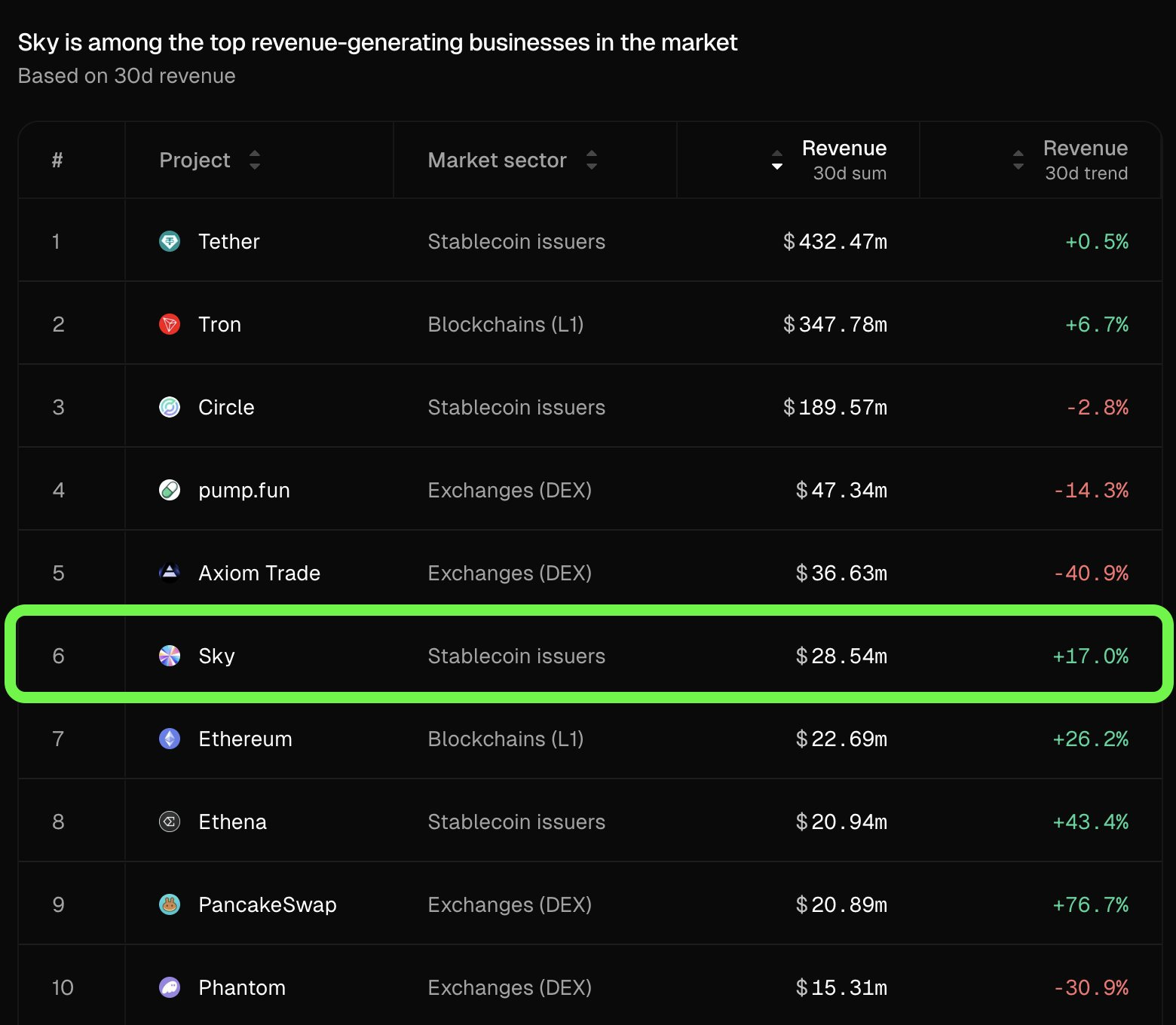Click the +6.7% trend value

pyautogui.click(x=1097, y=324)
